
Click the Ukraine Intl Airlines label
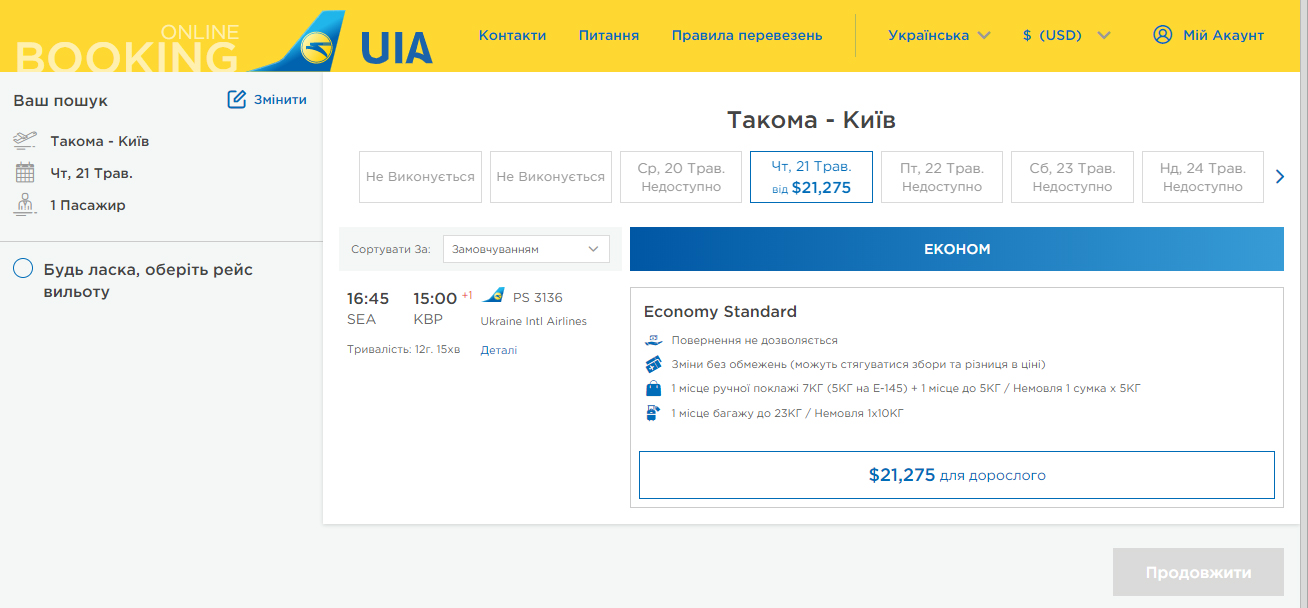point(534,321)
